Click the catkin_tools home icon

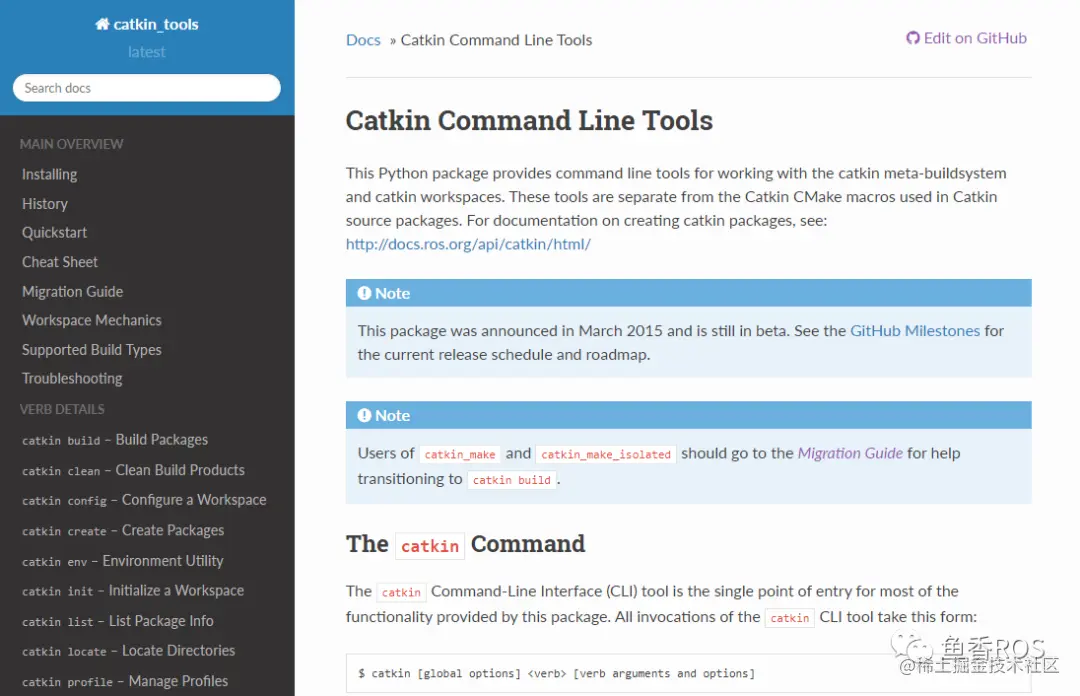[102, 24]
